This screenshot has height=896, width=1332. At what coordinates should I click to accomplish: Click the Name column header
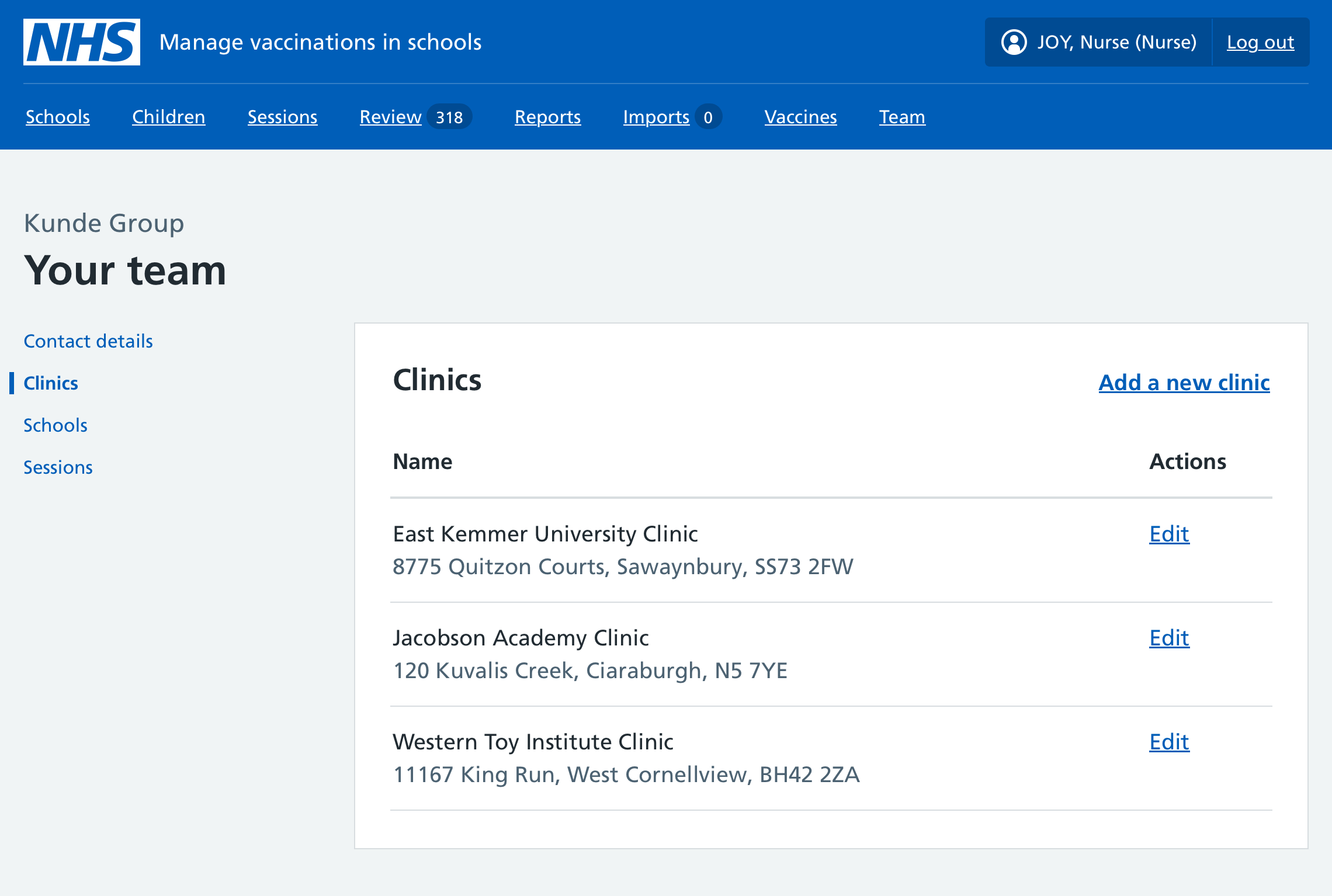pyautogui.click(x=423, y=461)
